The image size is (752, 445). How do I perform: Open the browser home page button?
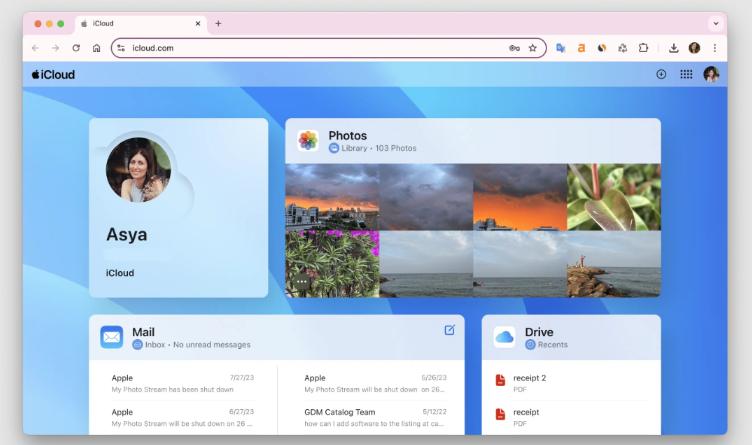coord(96,48)
